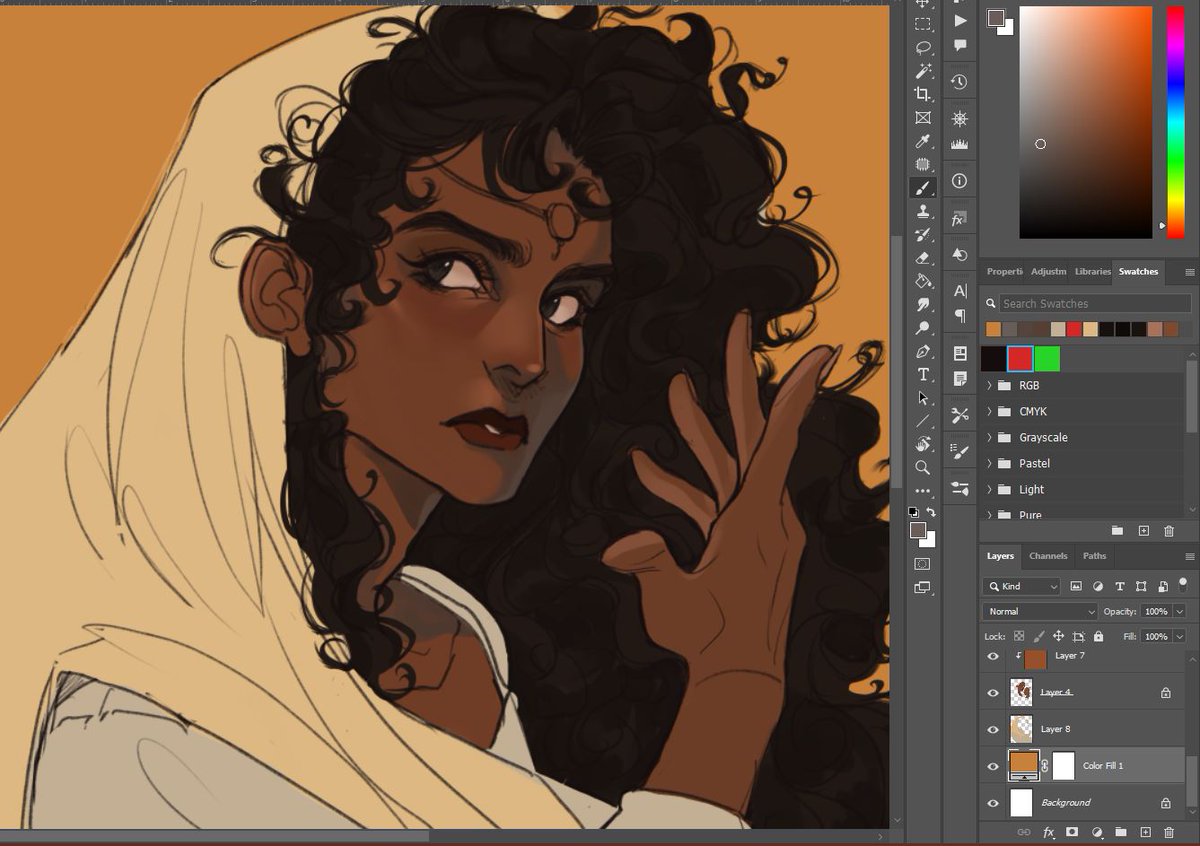
Task: Open the Info panel icon
Action: click(x=960, y=181)
